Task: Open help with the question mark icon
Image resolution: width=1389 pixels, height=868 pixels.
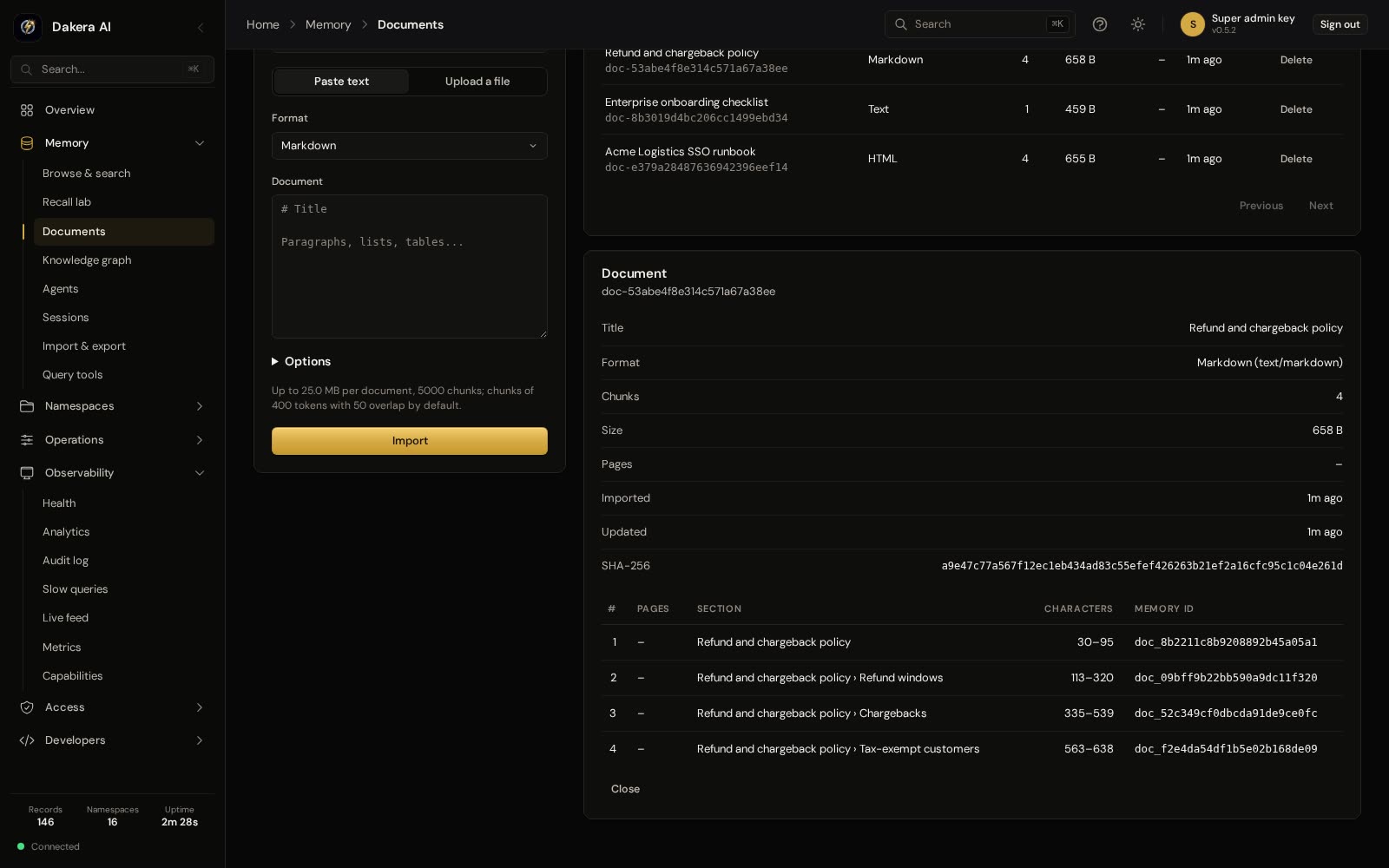Action: pos(1100,24)
